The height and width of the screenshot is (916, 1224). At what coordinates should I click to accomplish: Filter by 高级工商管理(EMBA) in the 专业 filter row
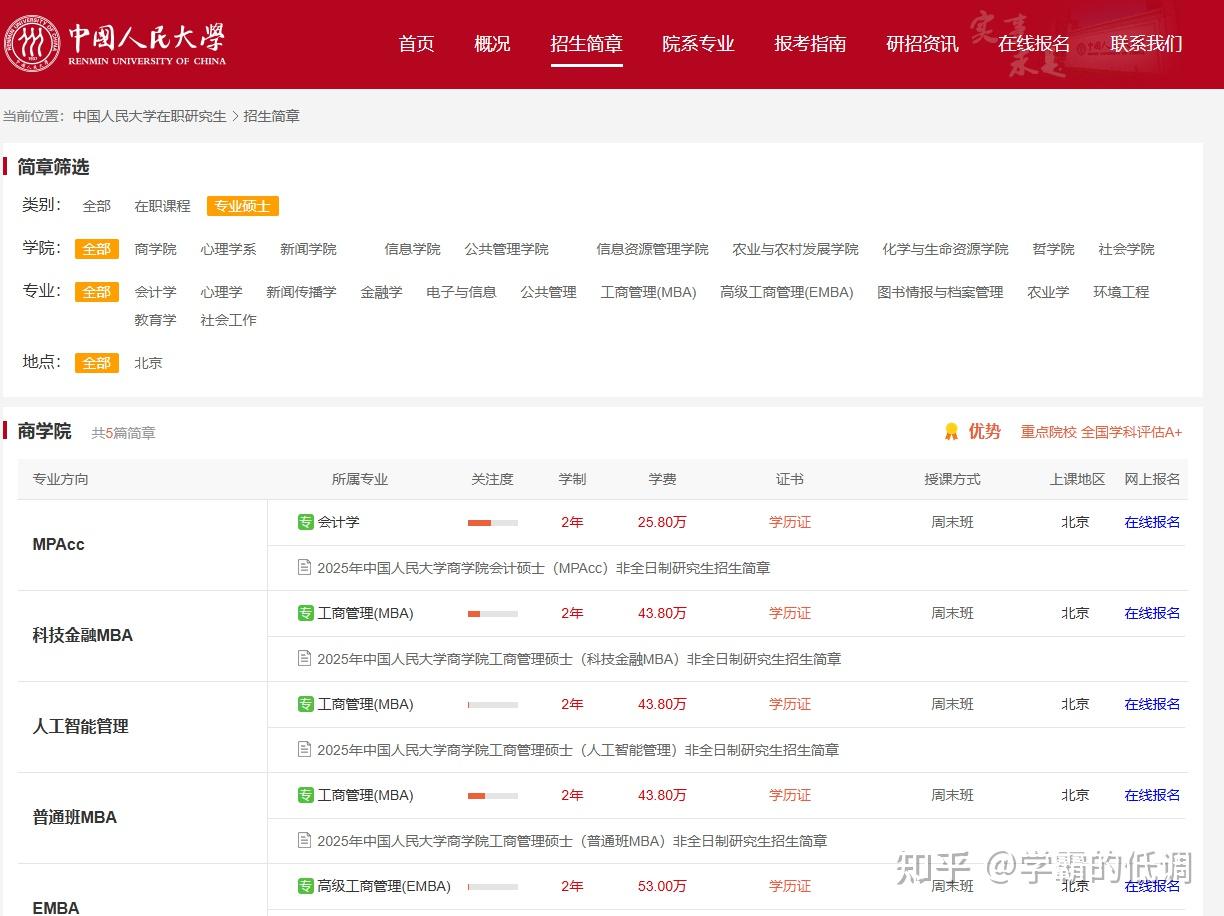[x=787, y=292]
